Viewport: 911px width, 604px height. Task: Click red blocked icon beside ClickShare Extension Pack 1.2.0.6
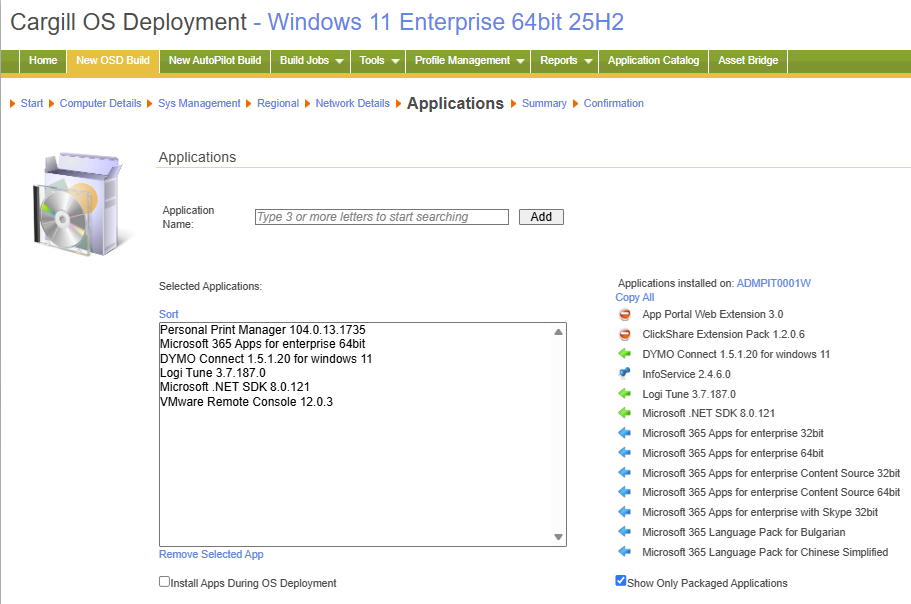(x=625, y=334)
